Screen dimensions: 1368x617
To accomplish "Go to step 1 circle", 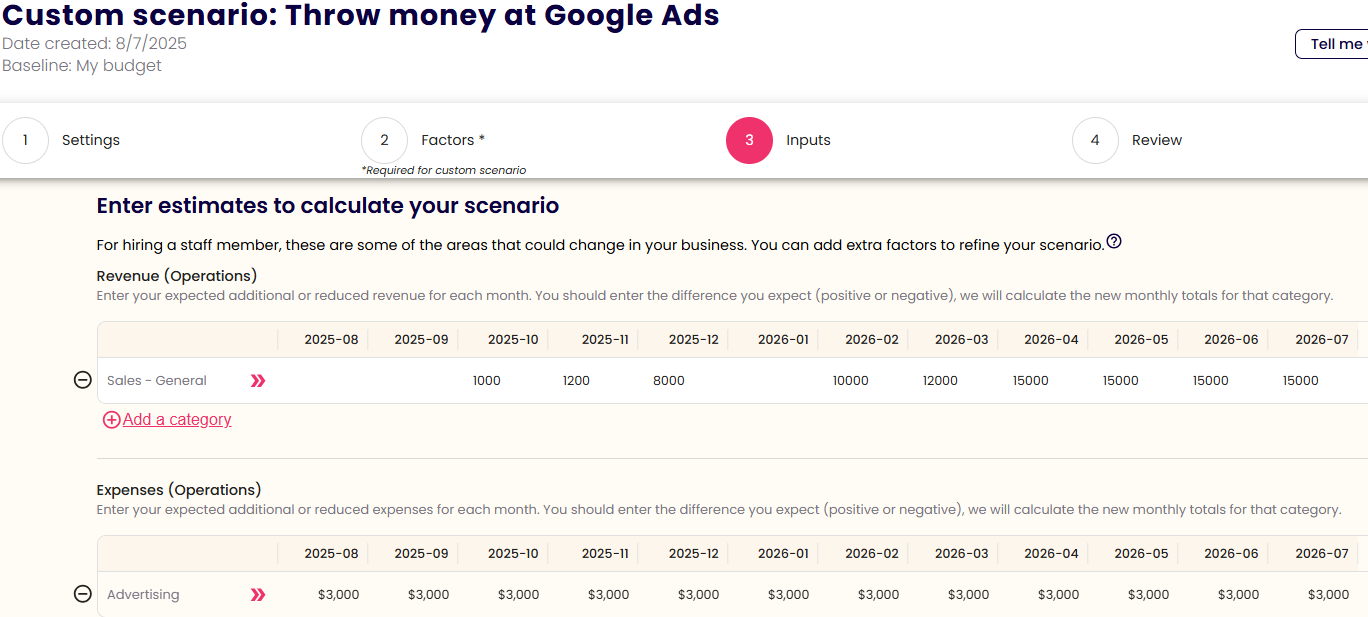I will (x=26, y=140).
